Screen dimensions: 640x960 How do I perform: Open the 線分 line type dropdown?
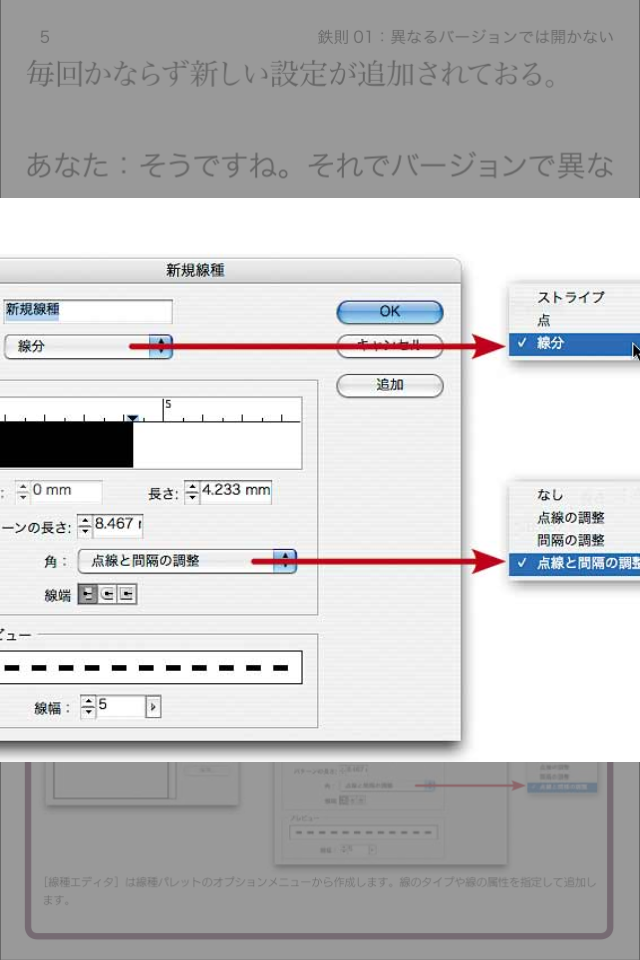[88, 347]
